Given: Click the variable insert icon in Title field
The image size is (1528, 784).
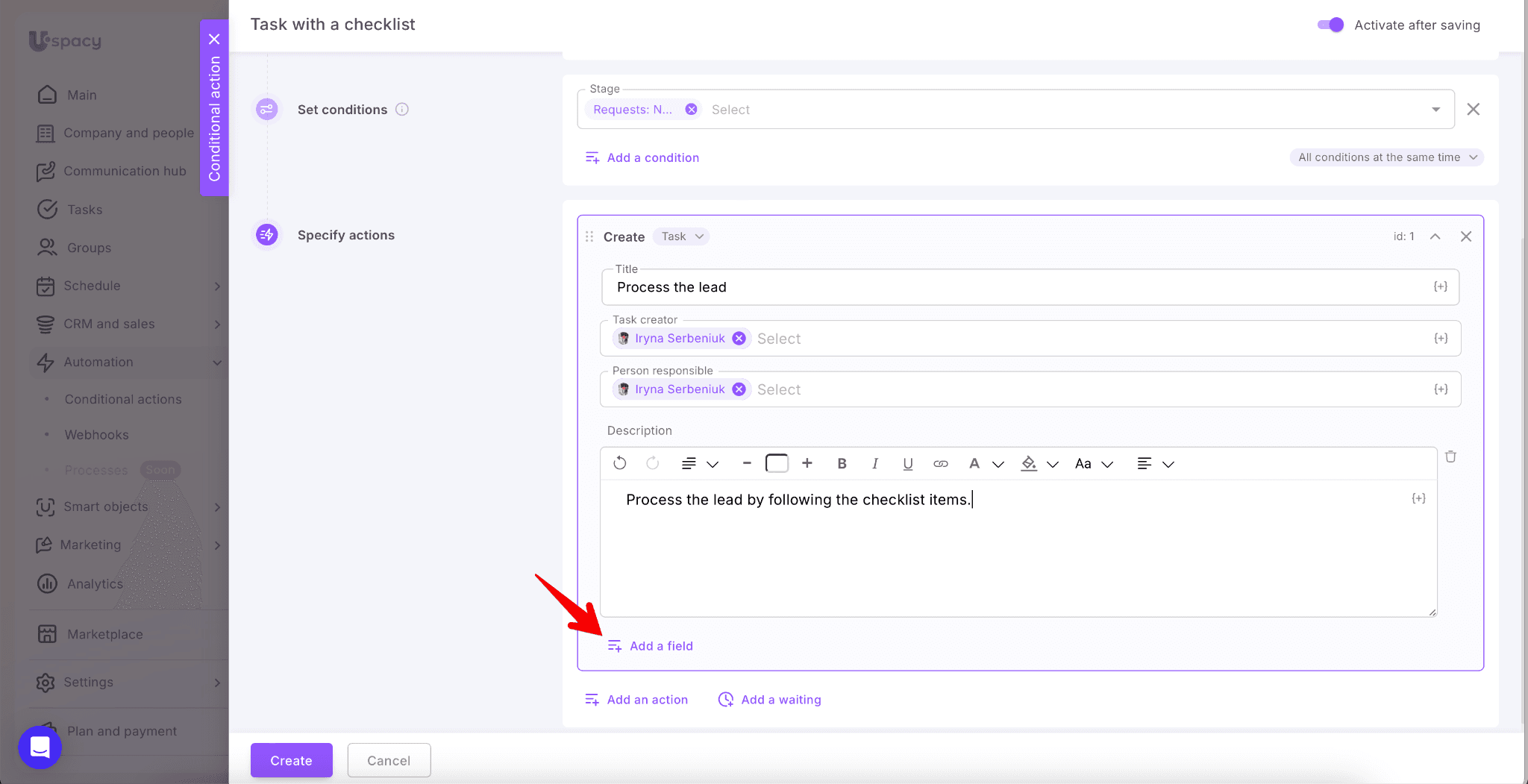Looking at the screenshot, I should pos(1440,287).
